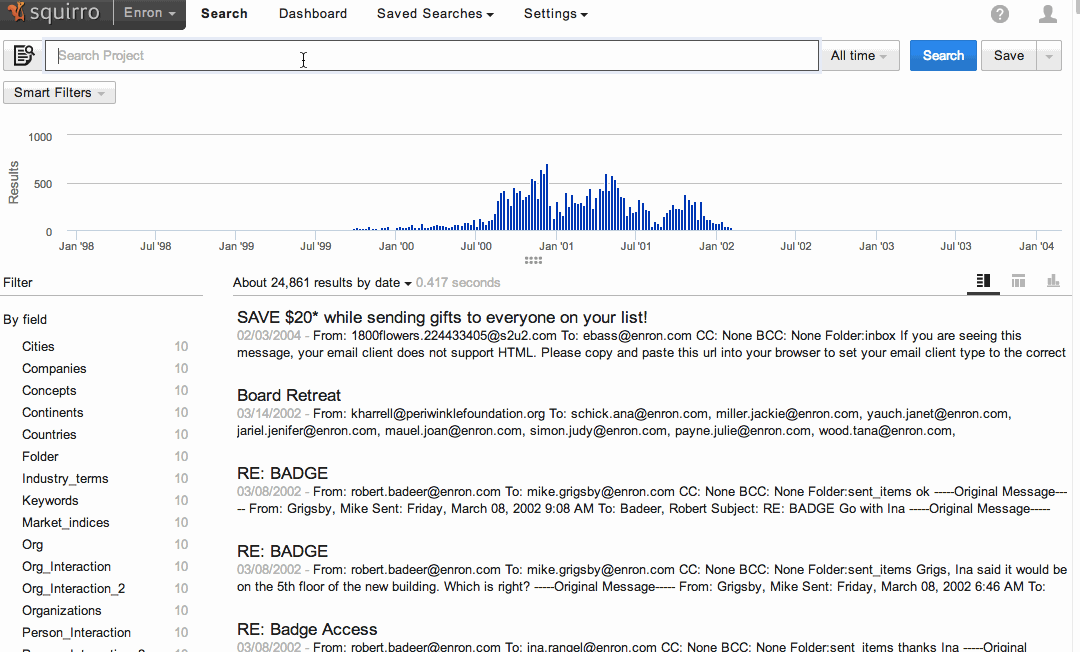Filter by the Organizations field
The image size is (1080, 652).
[61, 611]
